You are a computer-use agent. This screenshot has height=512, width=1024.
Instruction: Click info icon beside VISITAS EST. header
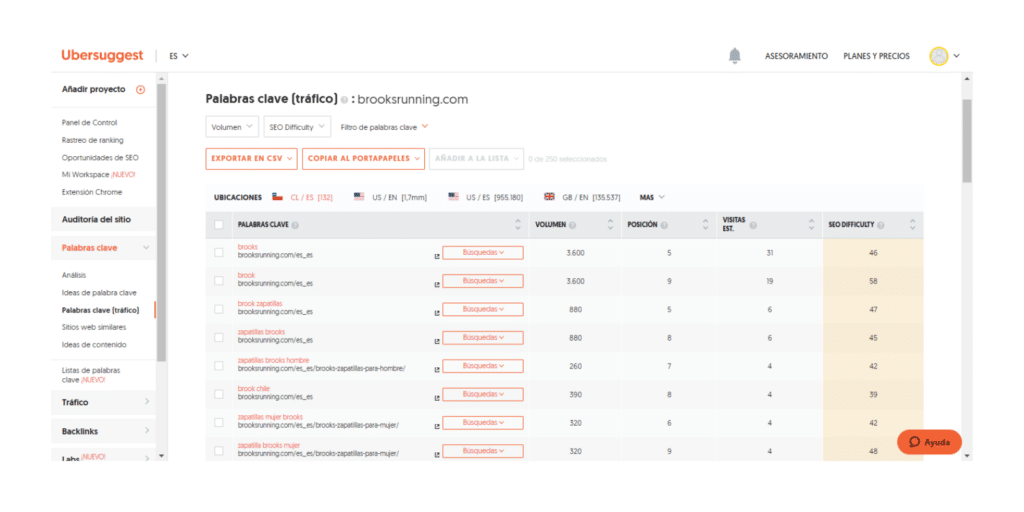(x=753, y=225)
